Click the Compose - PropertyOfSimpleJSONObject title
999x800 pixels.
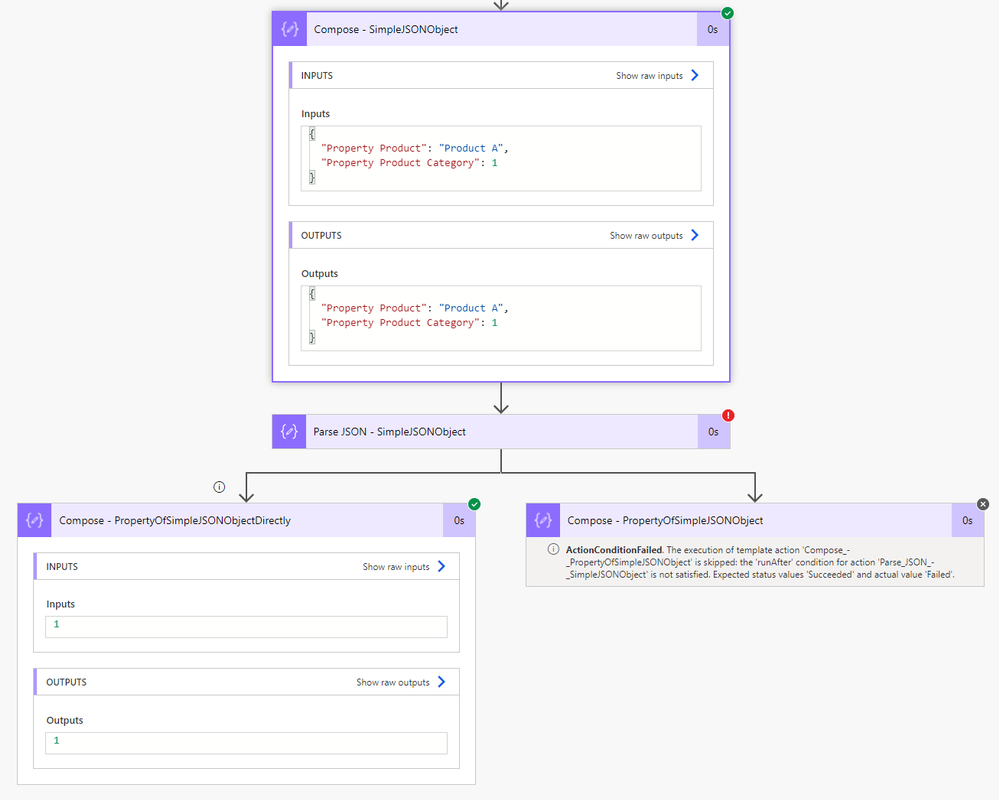click(665, 520)
